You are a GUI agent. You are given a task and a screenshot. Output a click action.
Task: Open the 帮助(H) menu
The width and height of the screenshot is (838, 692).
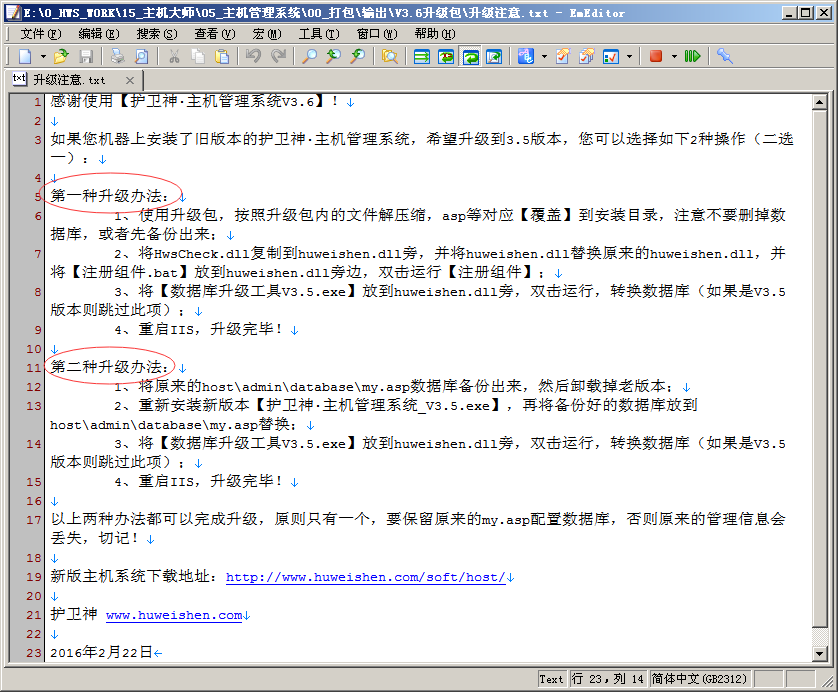tap(435, 34)
